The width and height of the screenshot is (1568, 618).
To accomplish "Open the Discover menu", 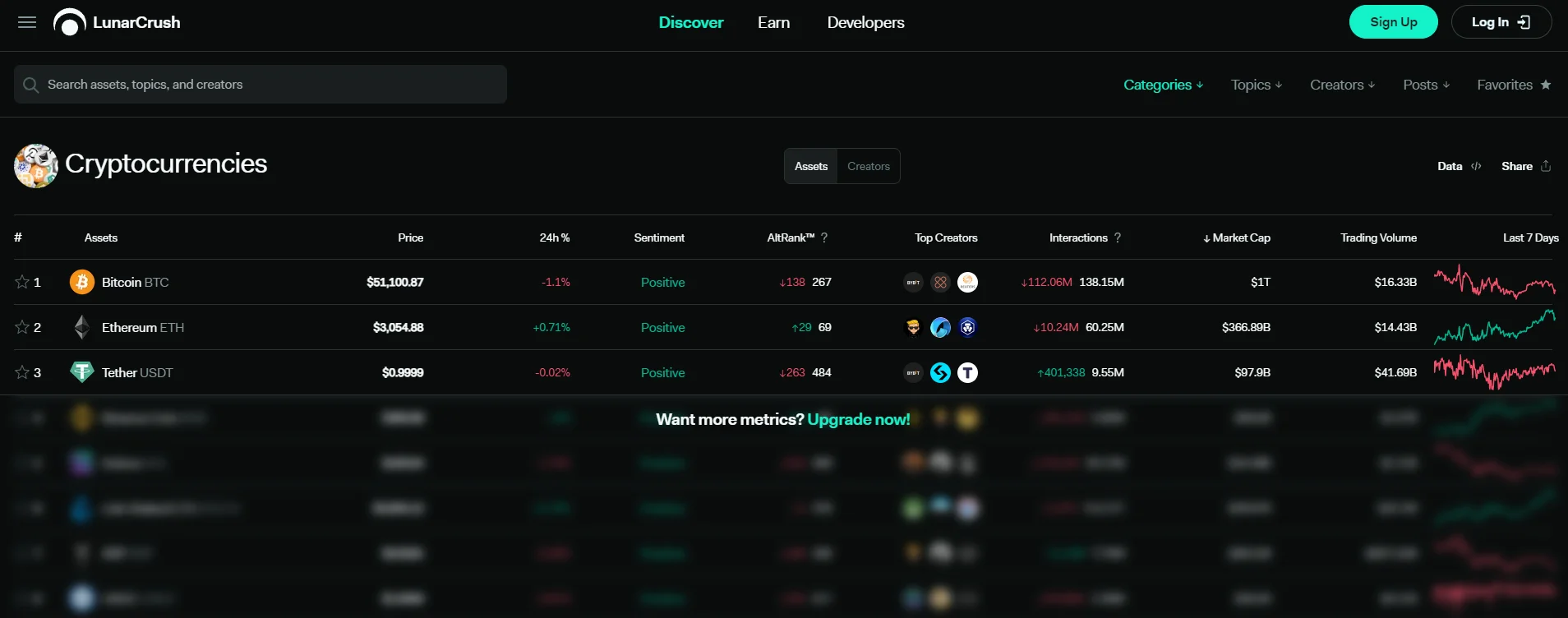I will tap(691, 22).
